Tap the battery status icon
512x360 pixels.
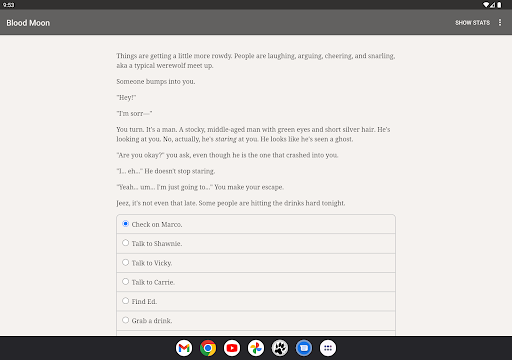point(499,5)
